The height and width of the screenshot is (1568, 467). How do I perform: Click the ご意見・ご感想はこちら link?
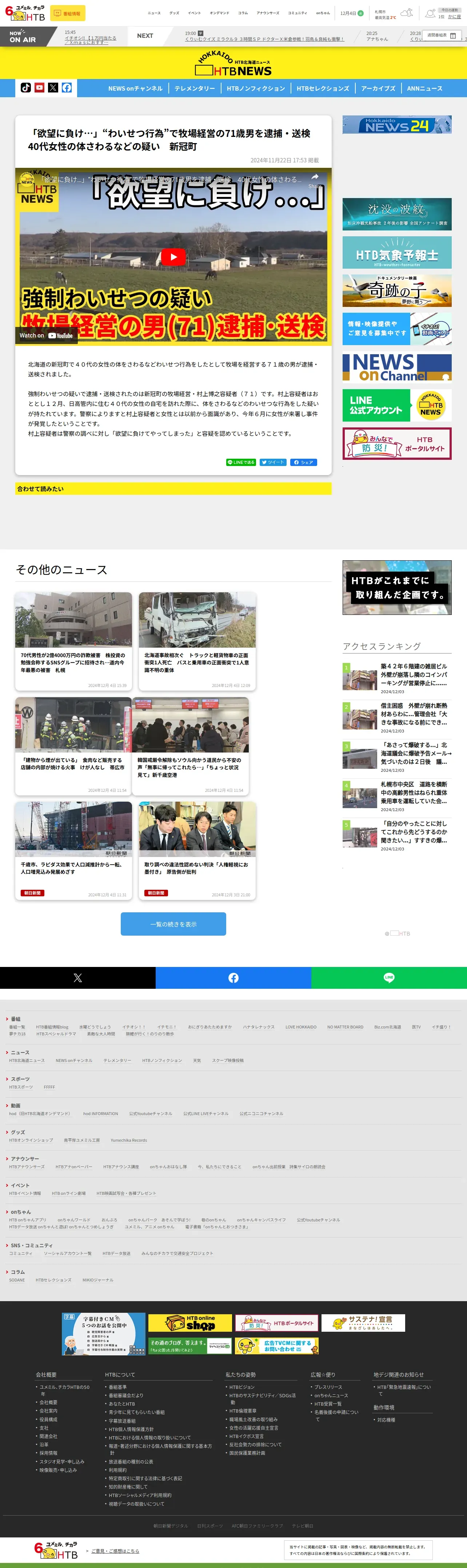click(x=115, y=1551)
